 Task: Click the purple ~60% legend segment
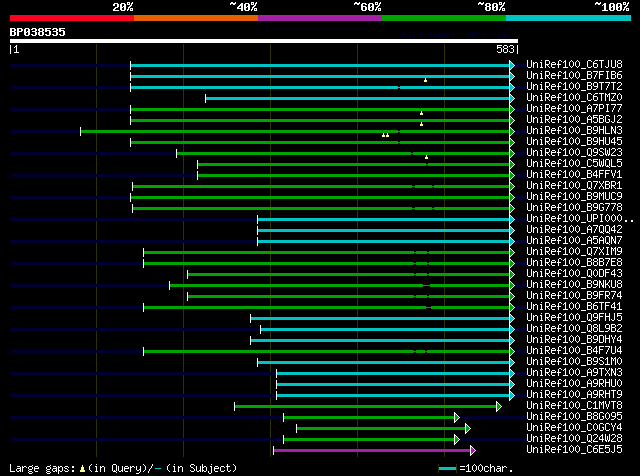(x=320, y=18)
